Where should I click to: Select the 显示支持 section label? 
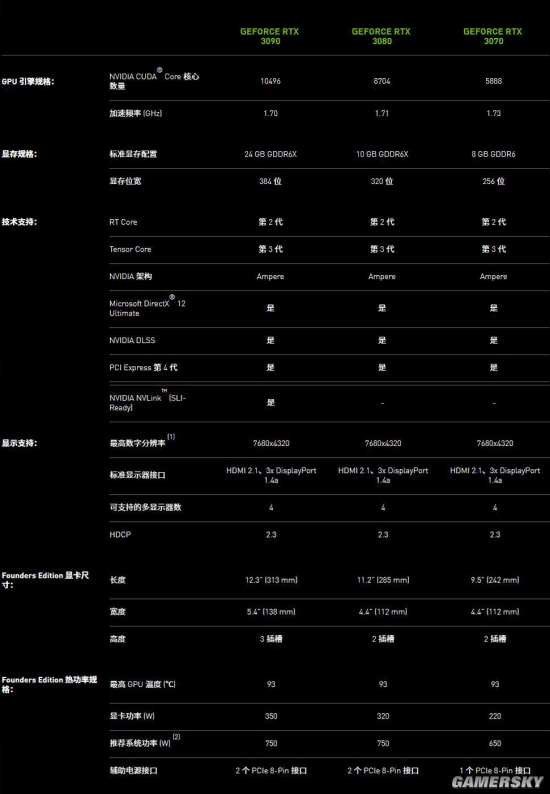pyautogui.click(x=19, y=443)
